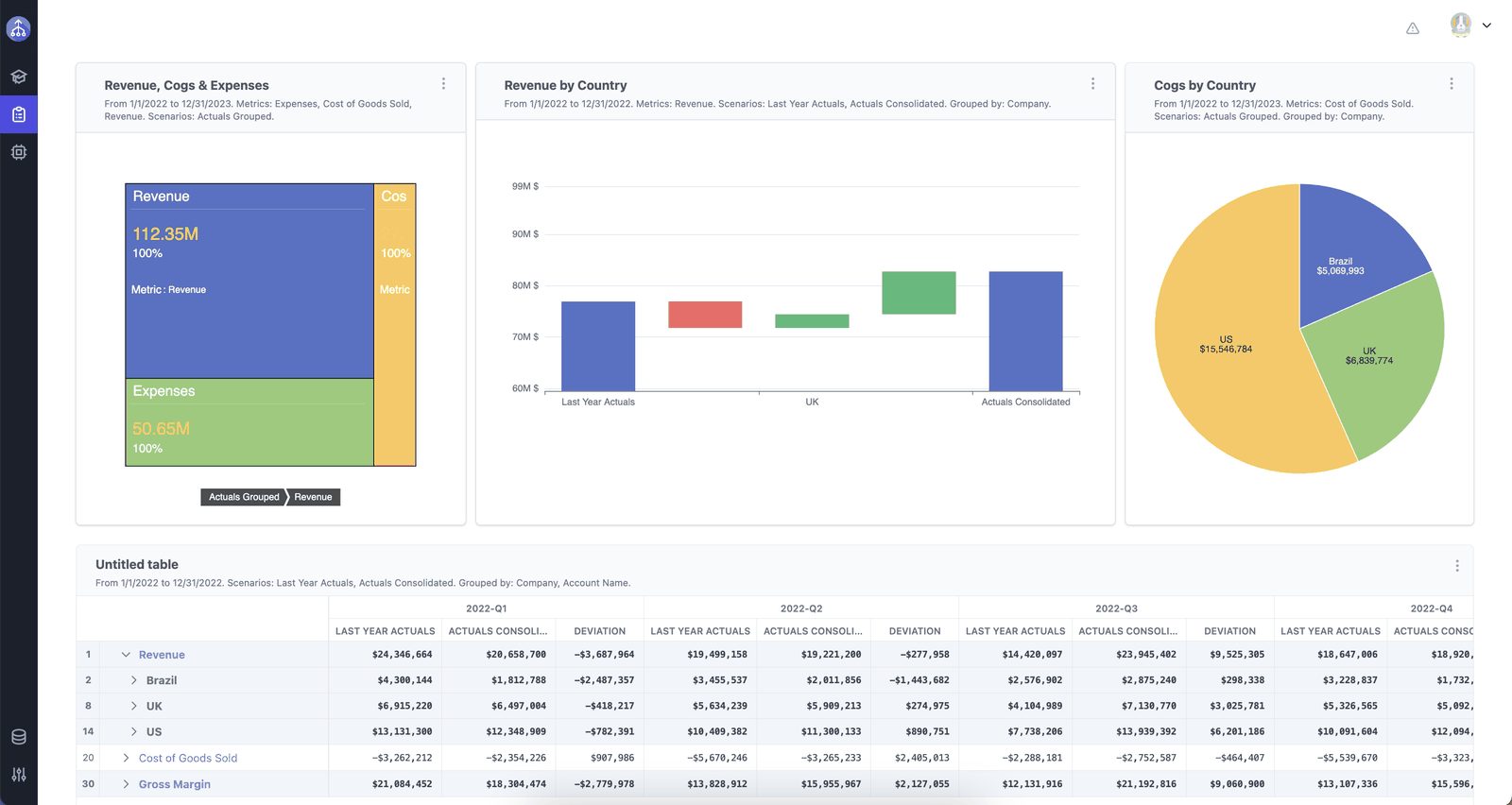Viewport: 1512px width, 805px height.
Task: Open the database icon in sidebar
Action: coord(18,737)
